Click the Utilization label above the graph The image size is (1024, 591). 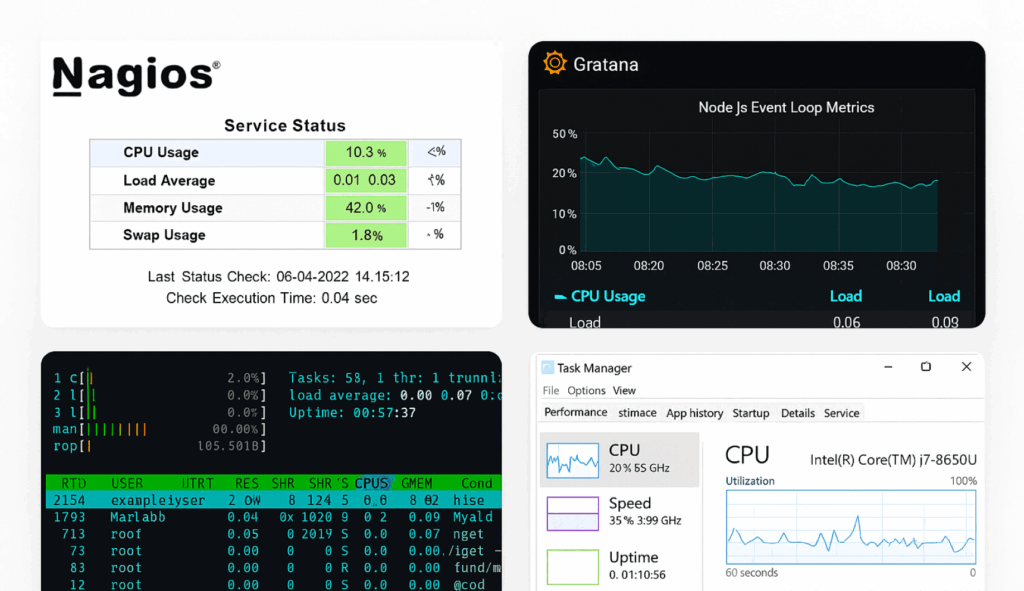coord(750,481)
